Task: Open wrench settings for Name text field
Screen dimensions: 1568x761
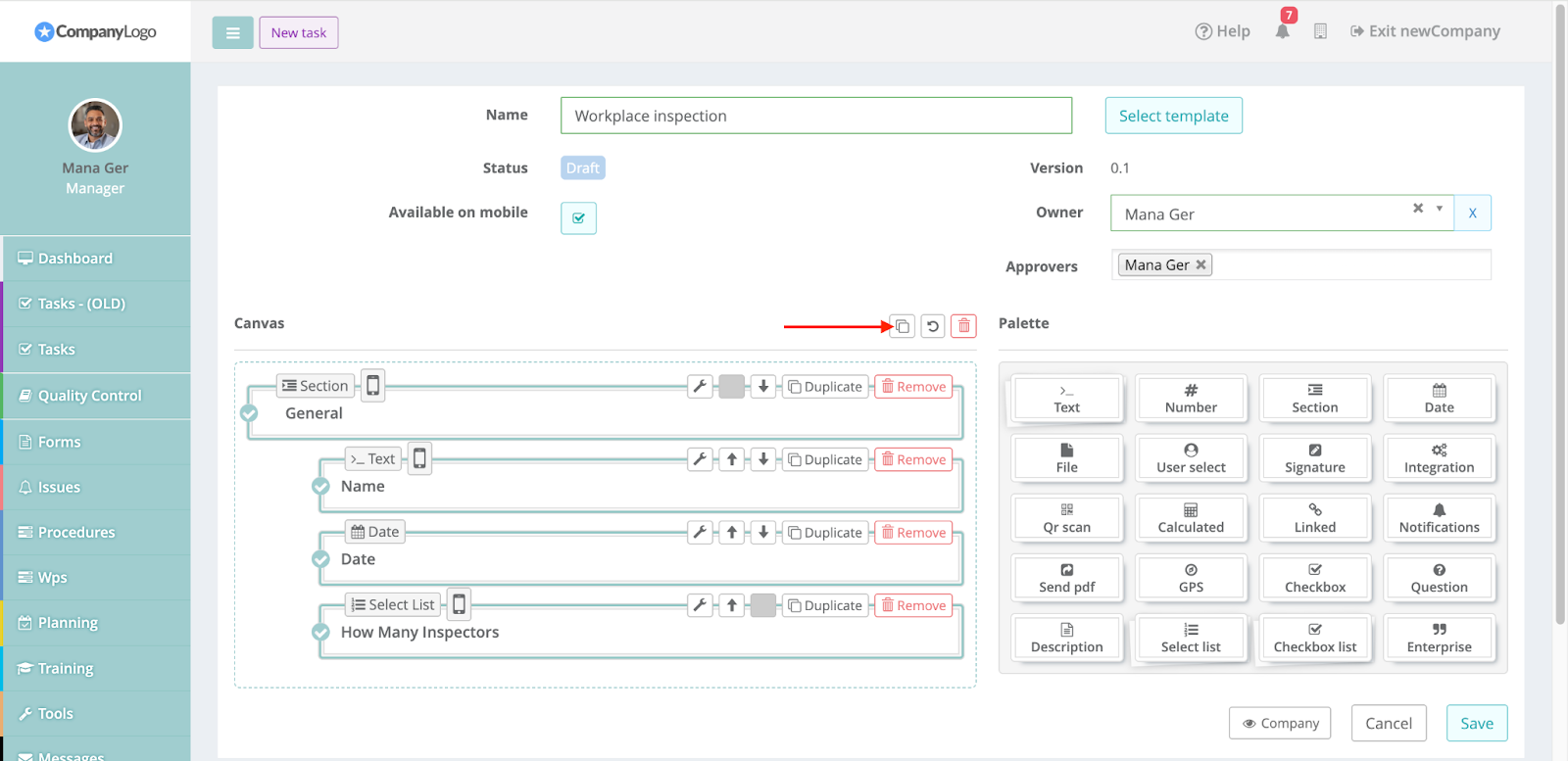Action: (x=700, y=459)
